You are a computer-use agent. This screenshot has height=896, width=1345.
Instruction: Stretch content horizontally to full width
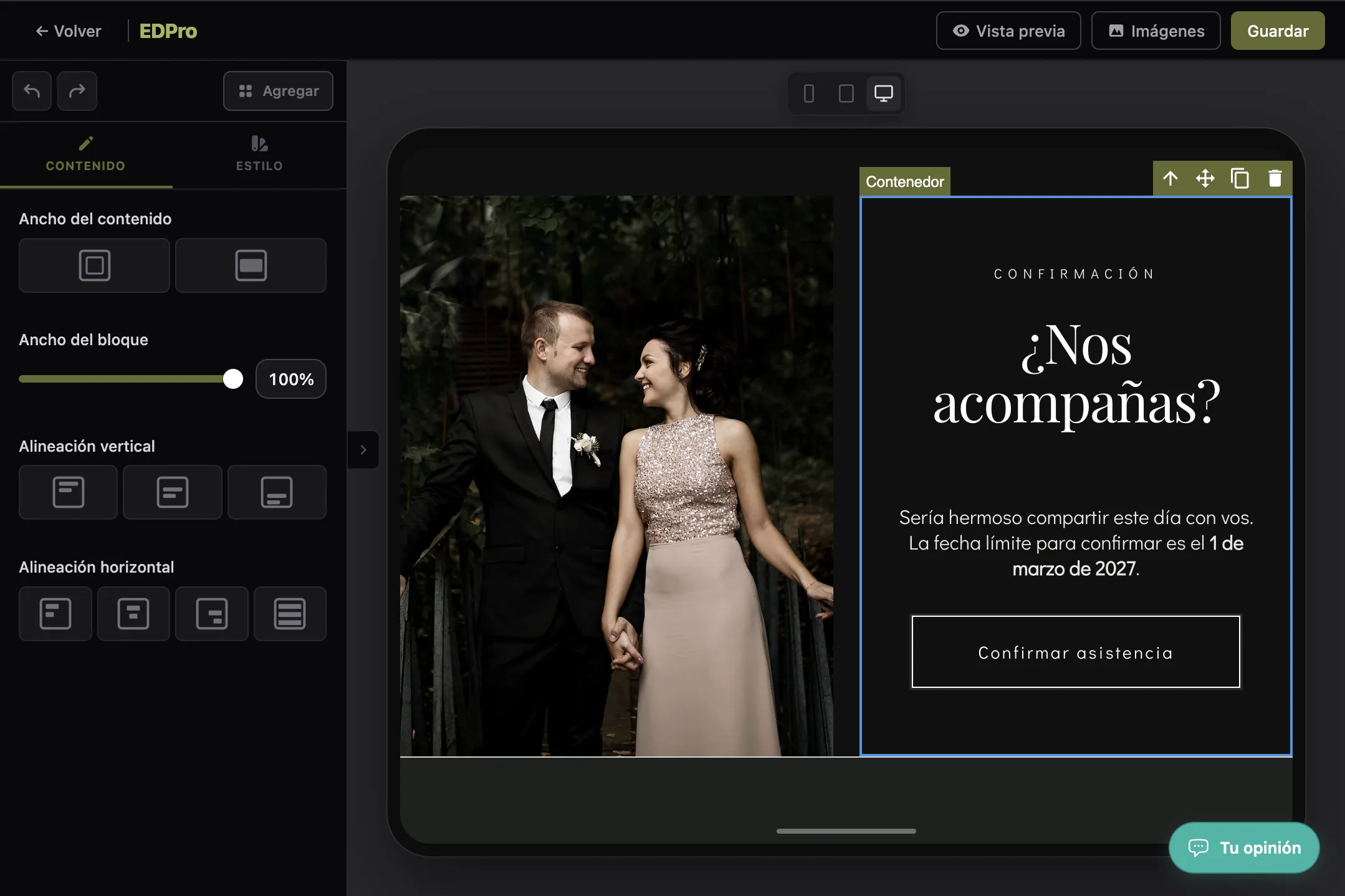[290, 614]
